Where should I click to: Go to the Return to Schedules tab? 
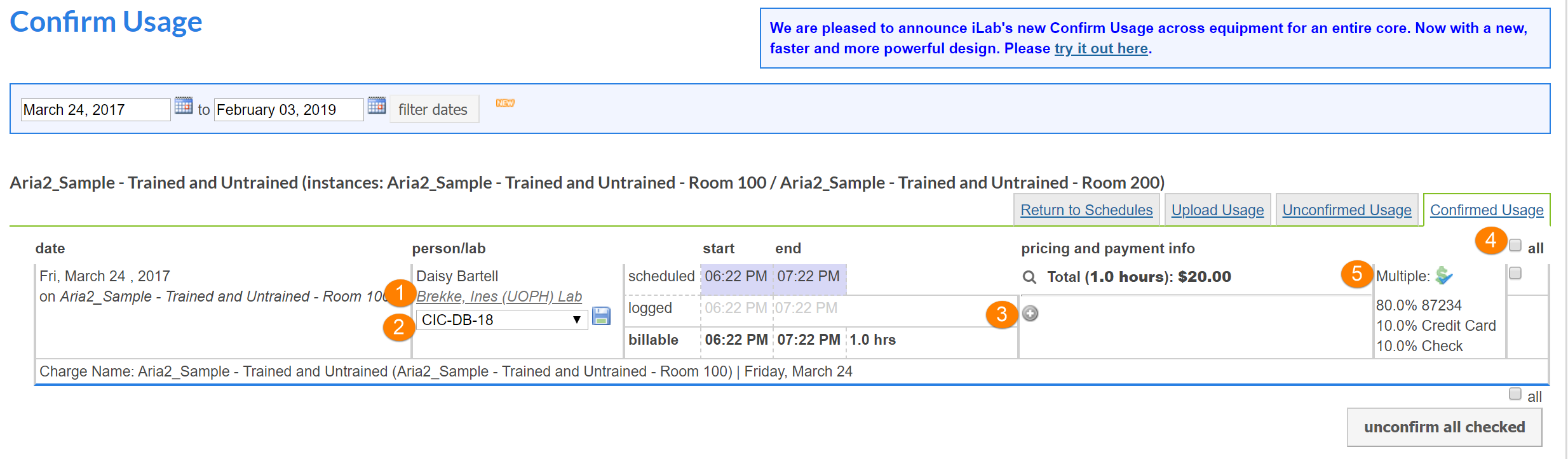coord(1086,210)
